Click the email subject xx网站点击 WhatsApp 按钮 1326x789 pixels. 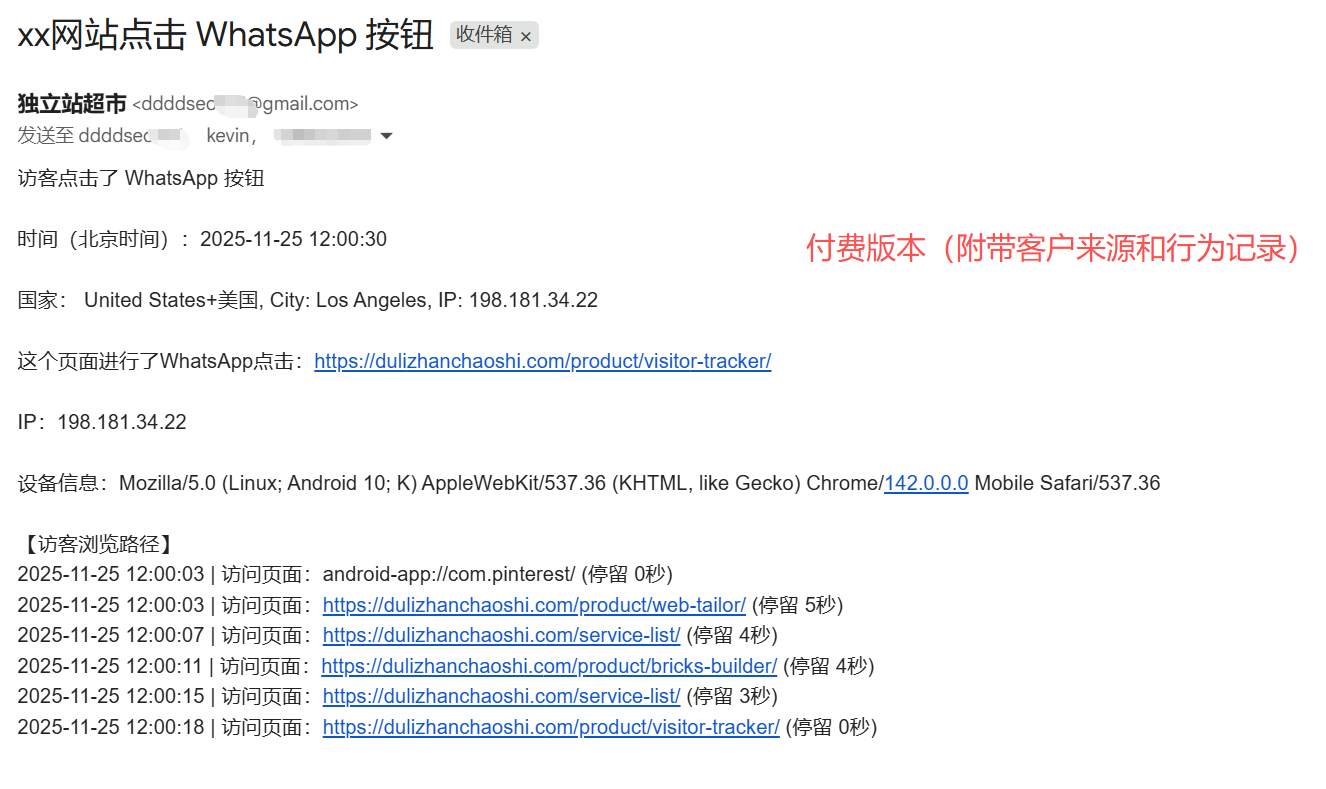tap(226, 35)
